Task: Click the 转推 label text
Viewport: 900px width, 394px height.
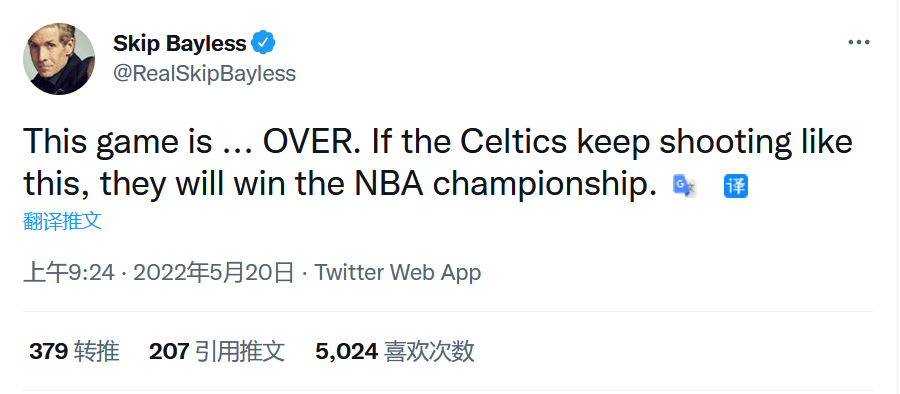Action: 96,351
